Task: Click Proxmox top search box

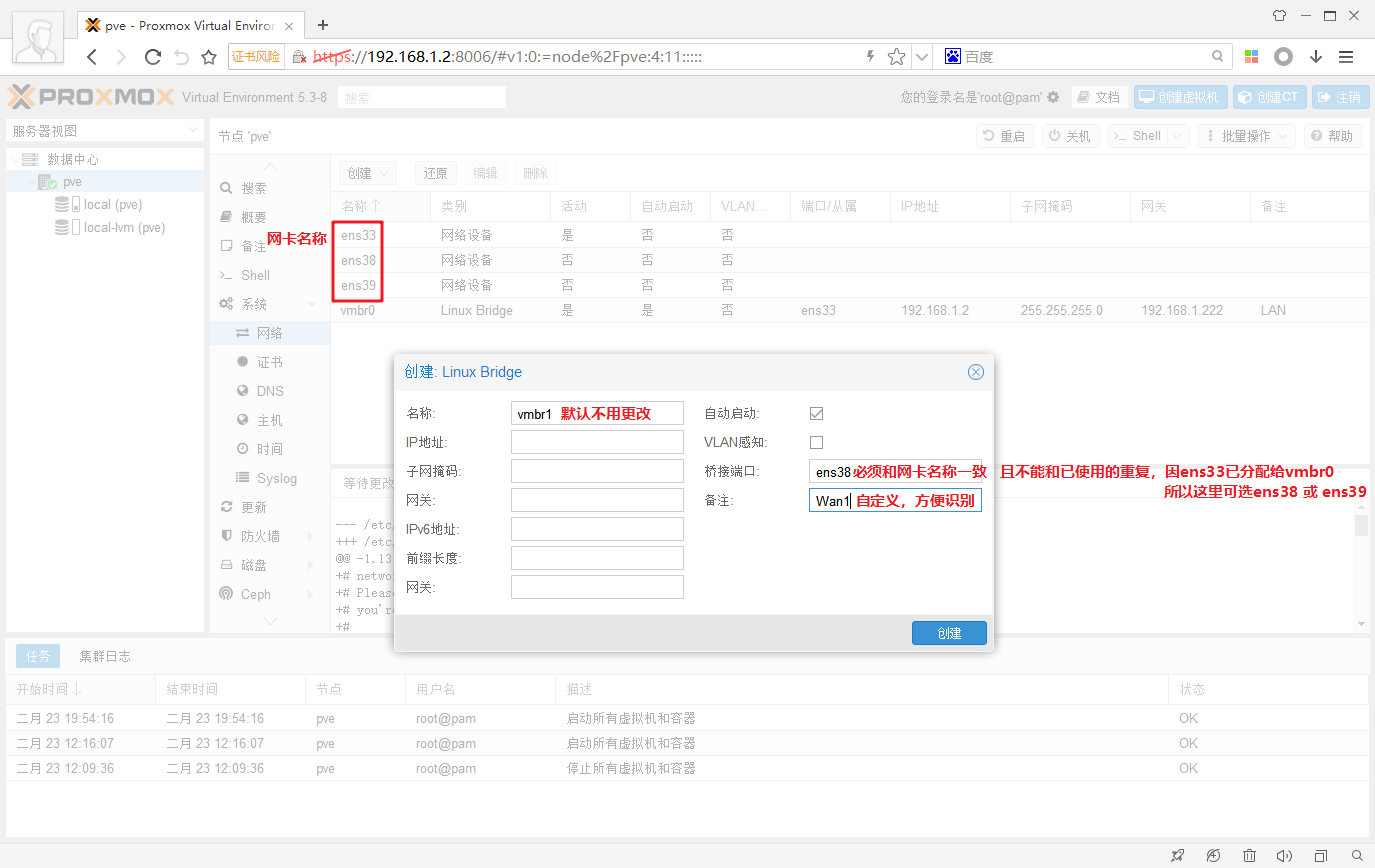Action: tap(421, 97)
